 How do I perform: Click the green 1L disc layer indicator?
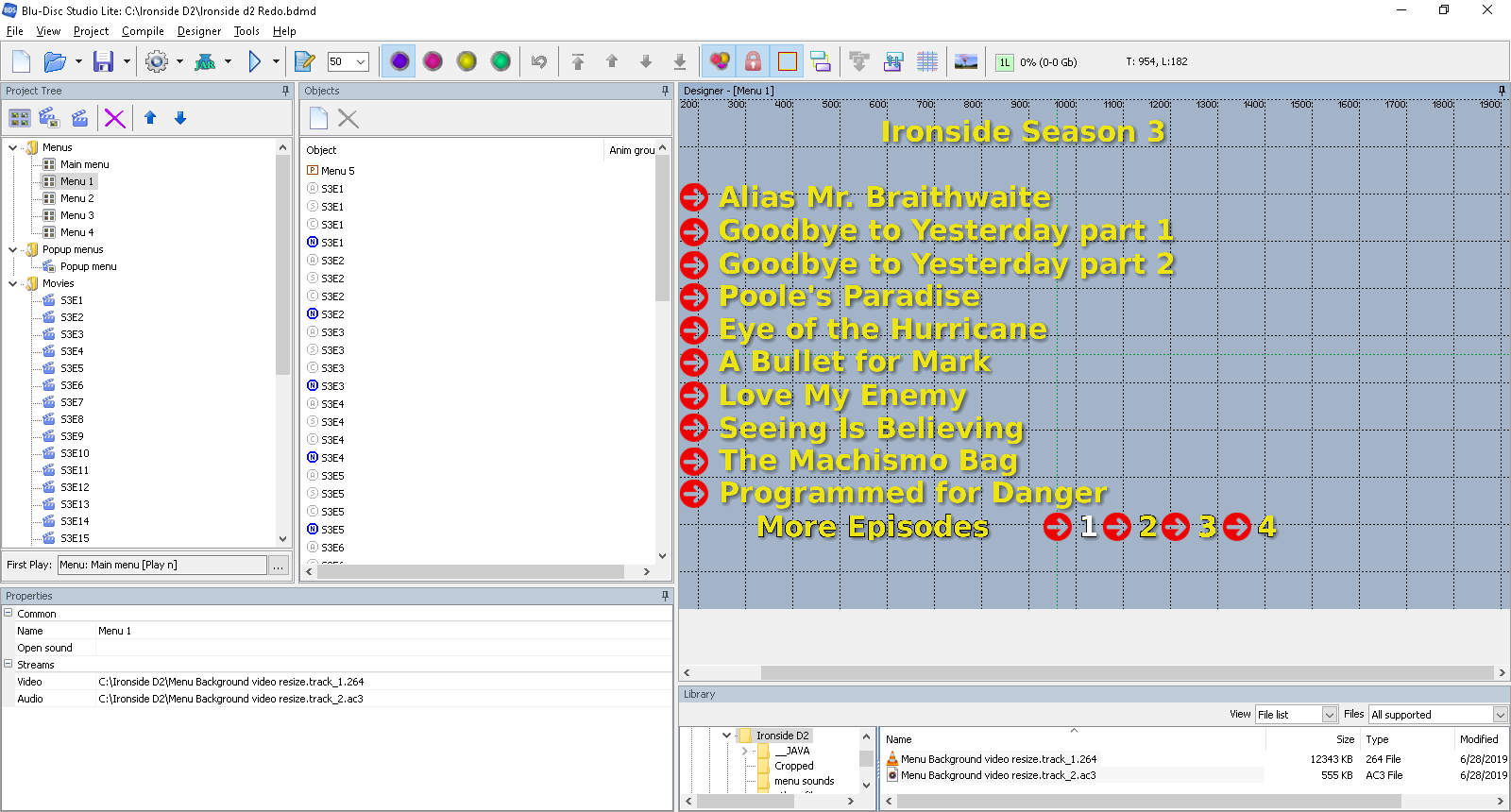[1005, 62]
